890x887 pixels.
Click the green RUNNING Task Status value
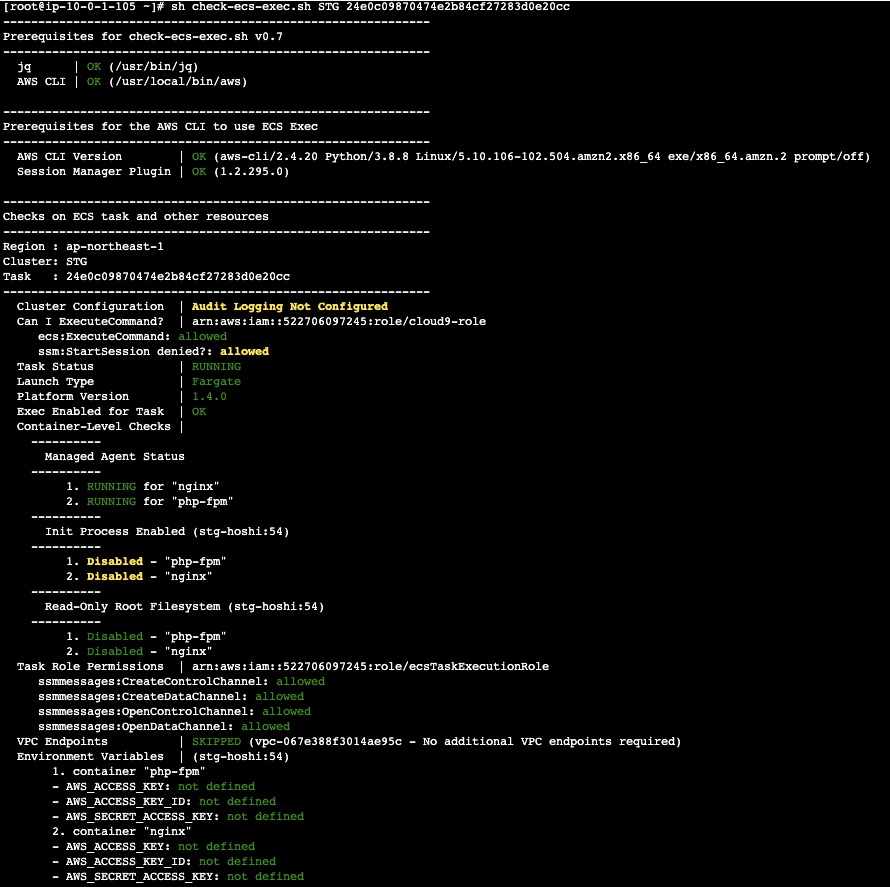(216, 367)
